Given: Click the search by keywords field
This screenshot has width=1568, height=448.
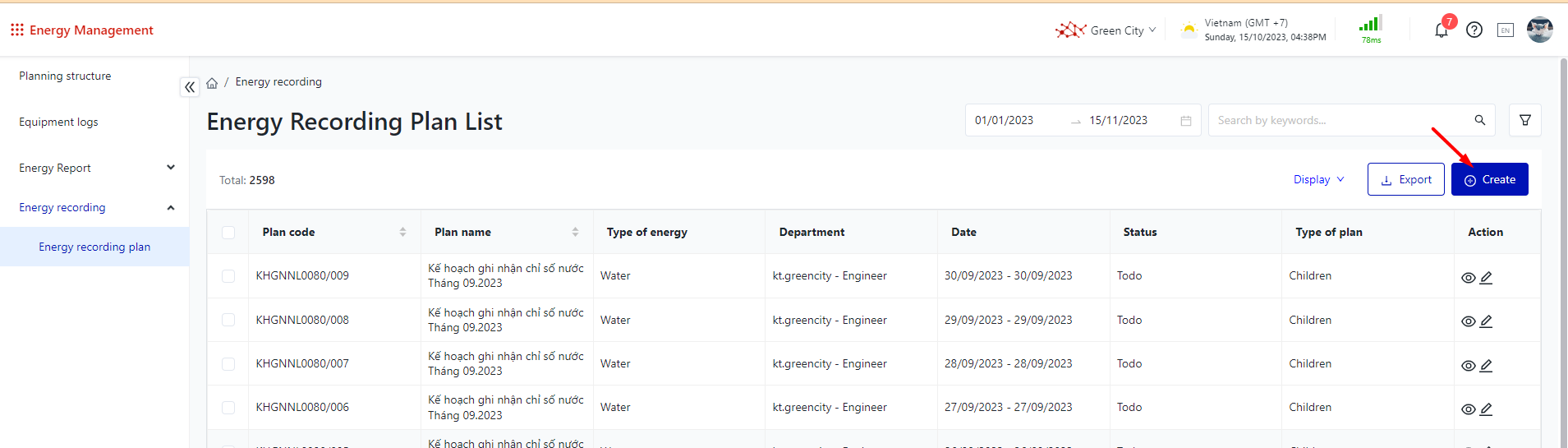Looking at the screenshot, I should click(1339, 120).
